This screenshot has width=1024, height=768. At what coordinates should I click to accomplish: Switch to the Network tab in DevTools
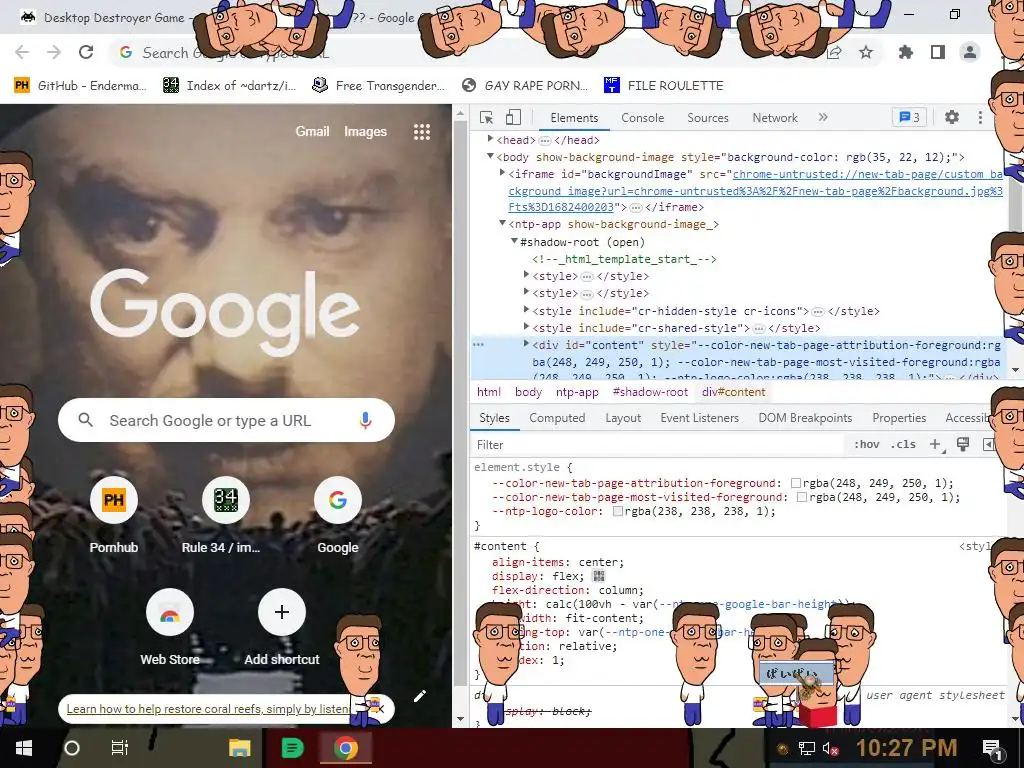775,118
